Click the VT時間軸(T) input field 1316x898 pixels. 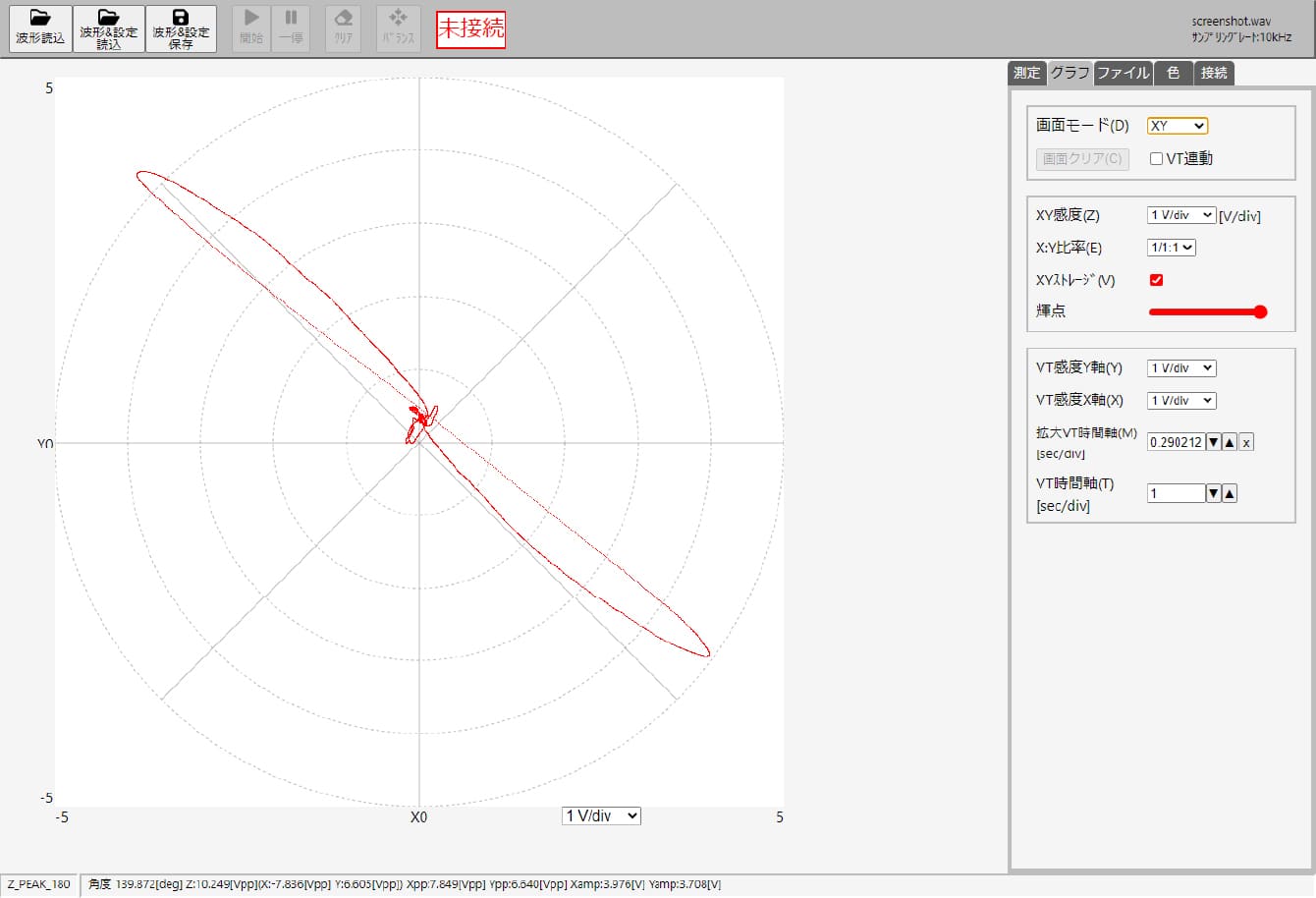[1176, 493]
